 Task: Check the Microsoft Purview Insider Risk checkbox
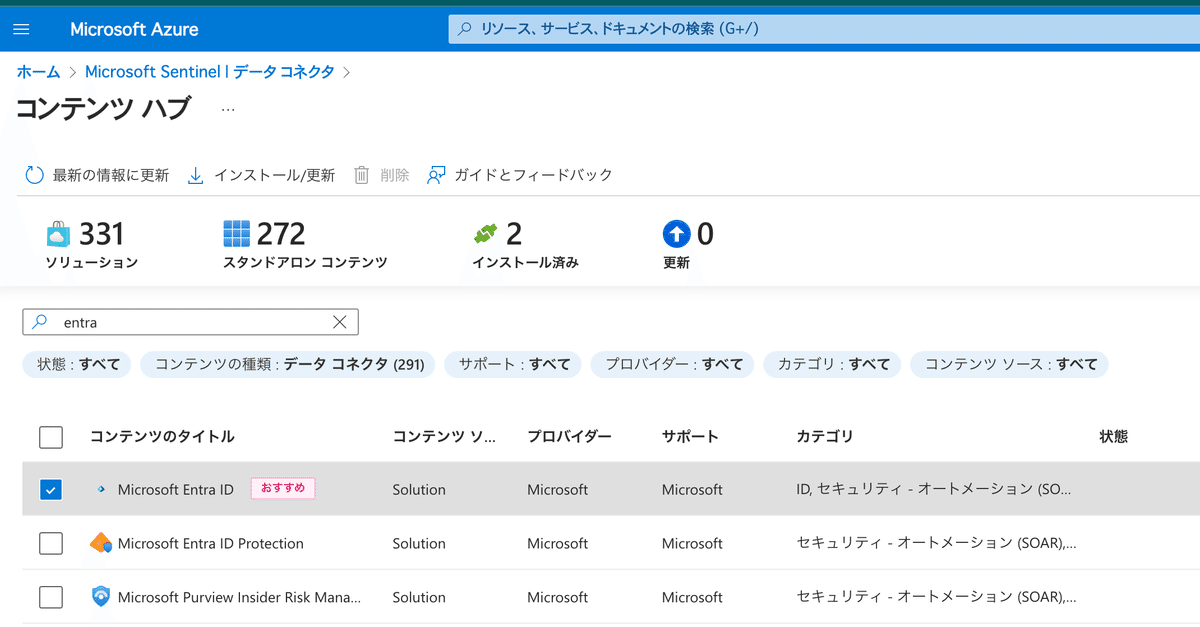tap(51, 598)
